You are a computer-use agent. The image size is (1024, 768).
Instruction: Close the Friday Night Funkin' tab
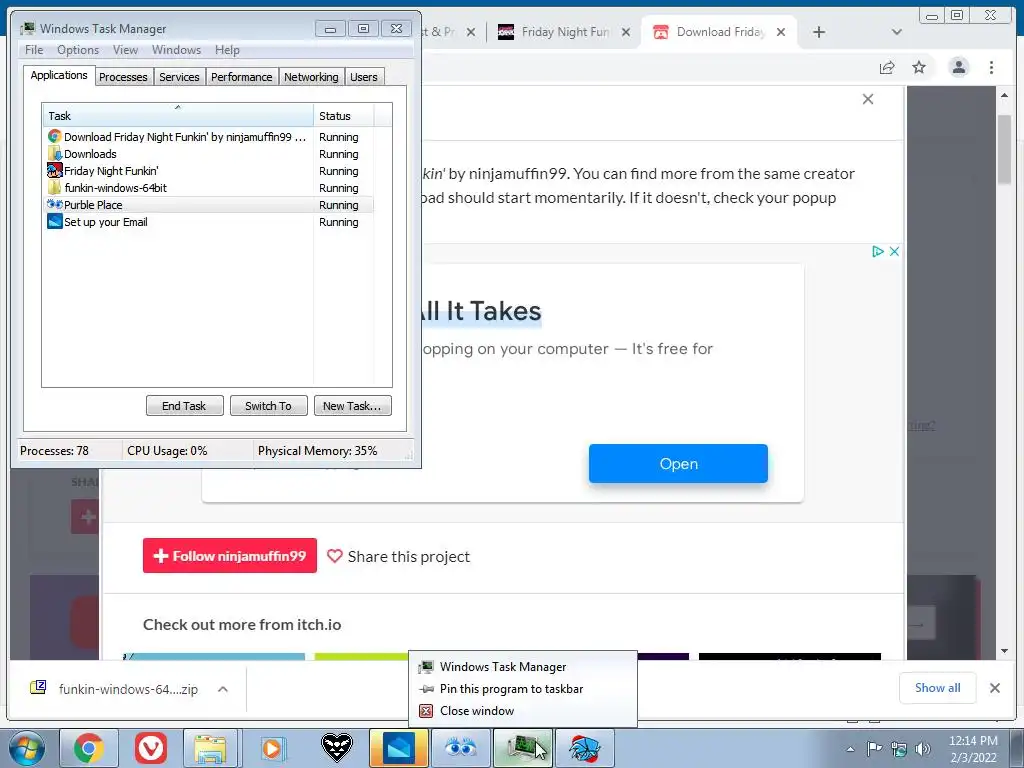(626, 32)
